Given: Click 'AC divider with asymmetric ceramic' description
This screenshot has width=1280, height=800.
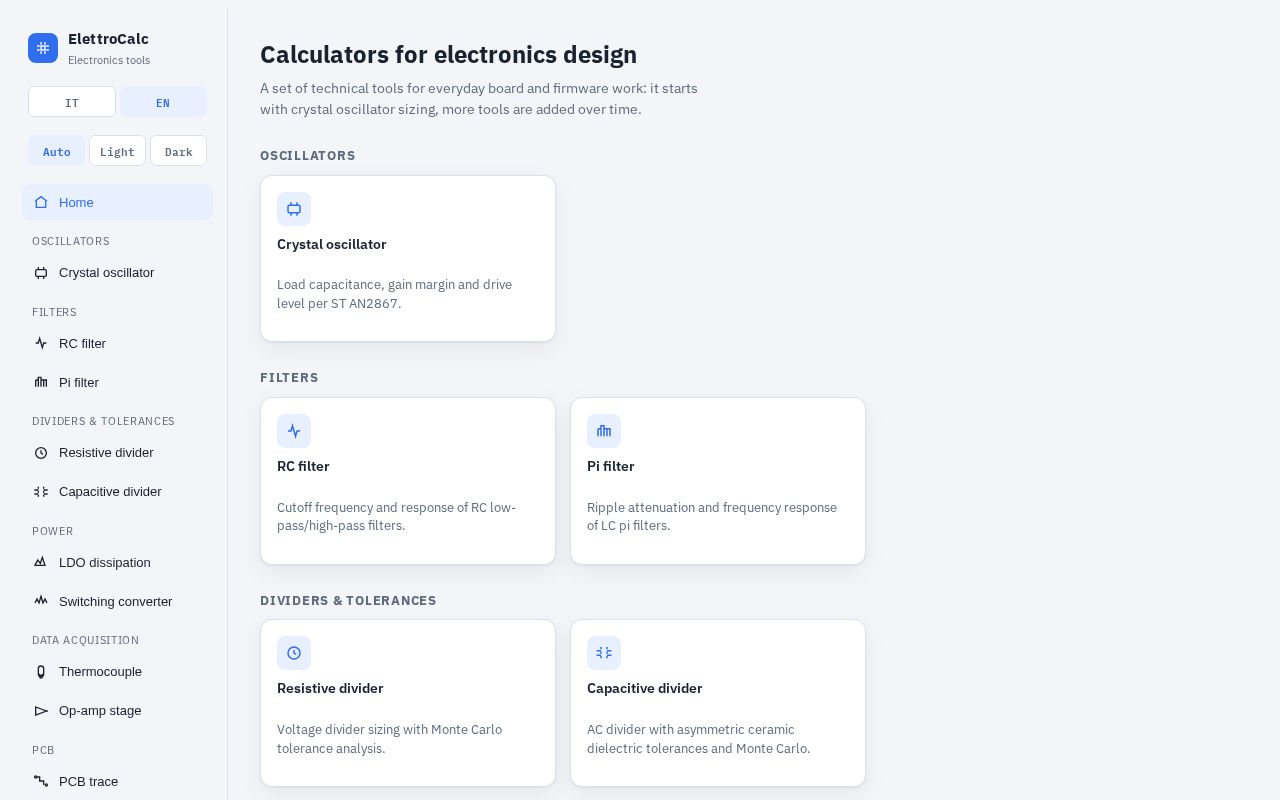Looking at the screenshot, I should 698,739.
